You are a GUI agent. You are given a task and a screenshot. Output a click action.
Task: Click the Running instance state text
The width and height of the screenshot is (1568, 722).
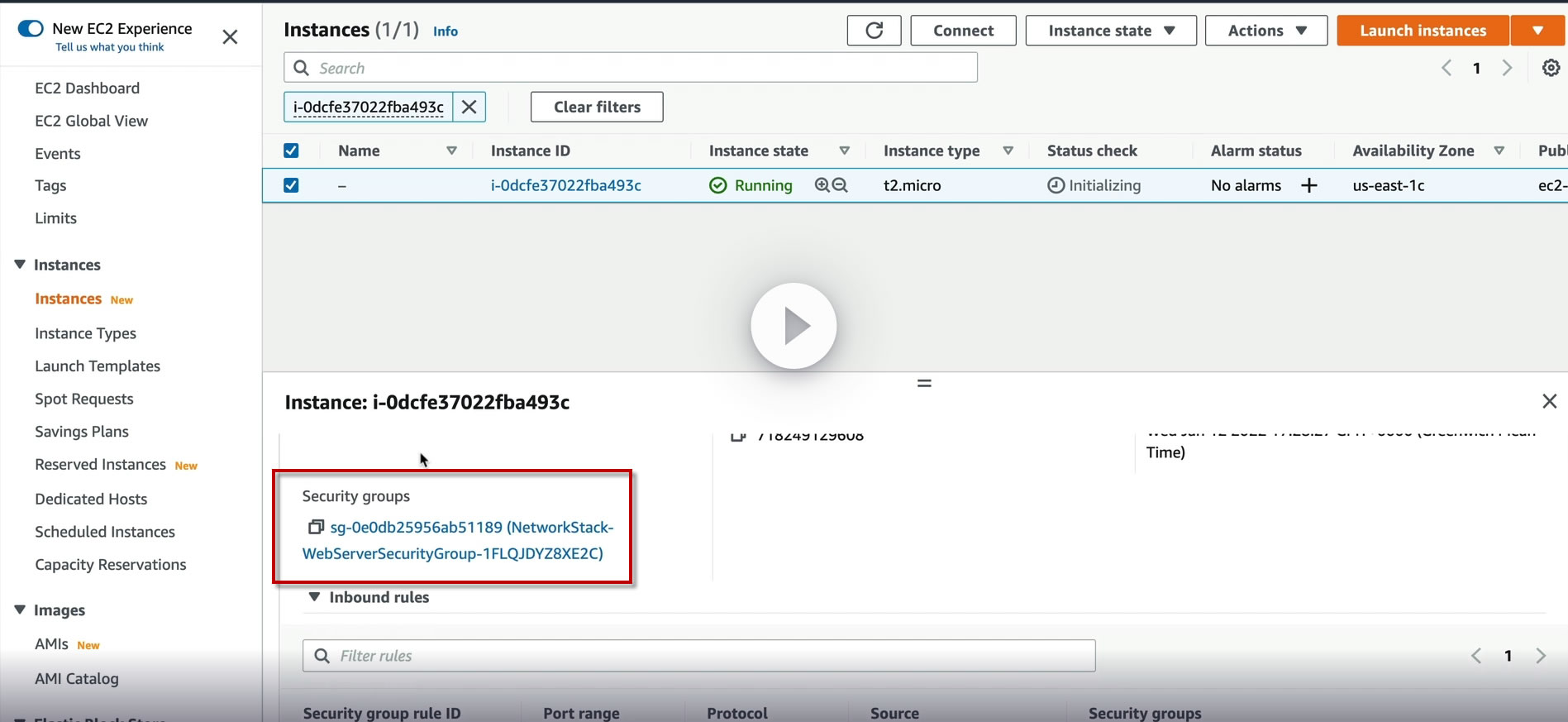tap(763, 185)
